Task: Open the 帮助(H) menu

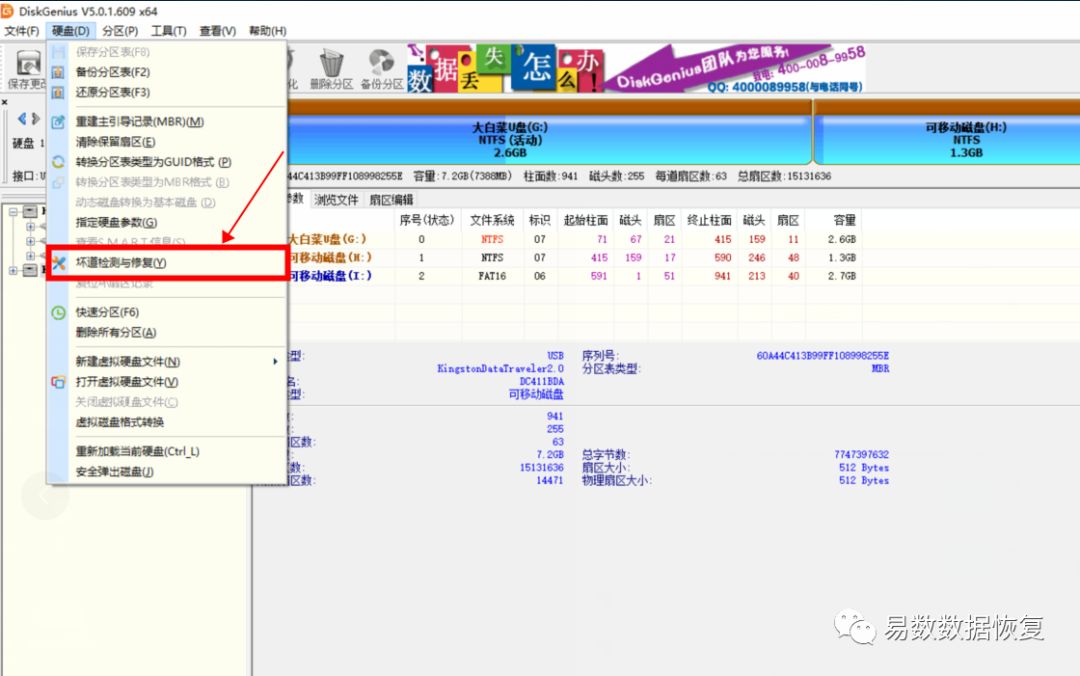Action: [267, 31]
